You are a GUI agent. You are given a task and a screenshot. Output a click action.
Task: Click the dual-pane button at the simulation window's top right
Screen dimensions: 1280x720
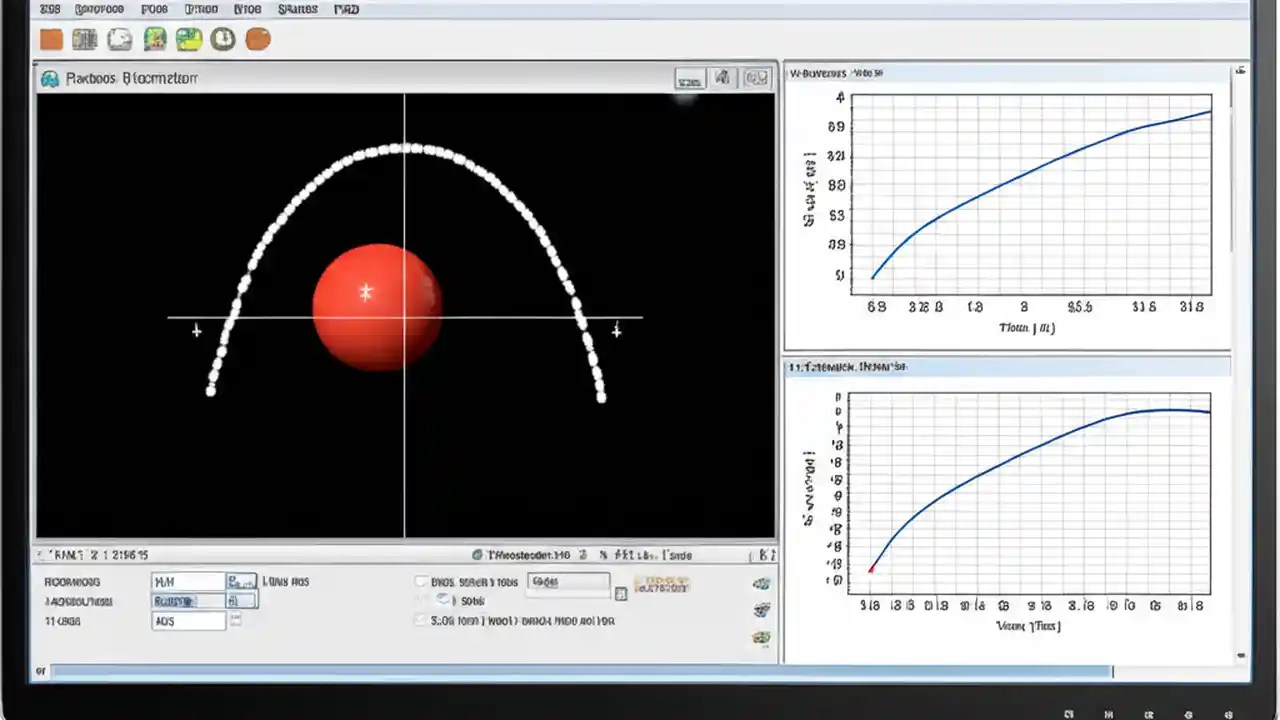tap(757, 78)
